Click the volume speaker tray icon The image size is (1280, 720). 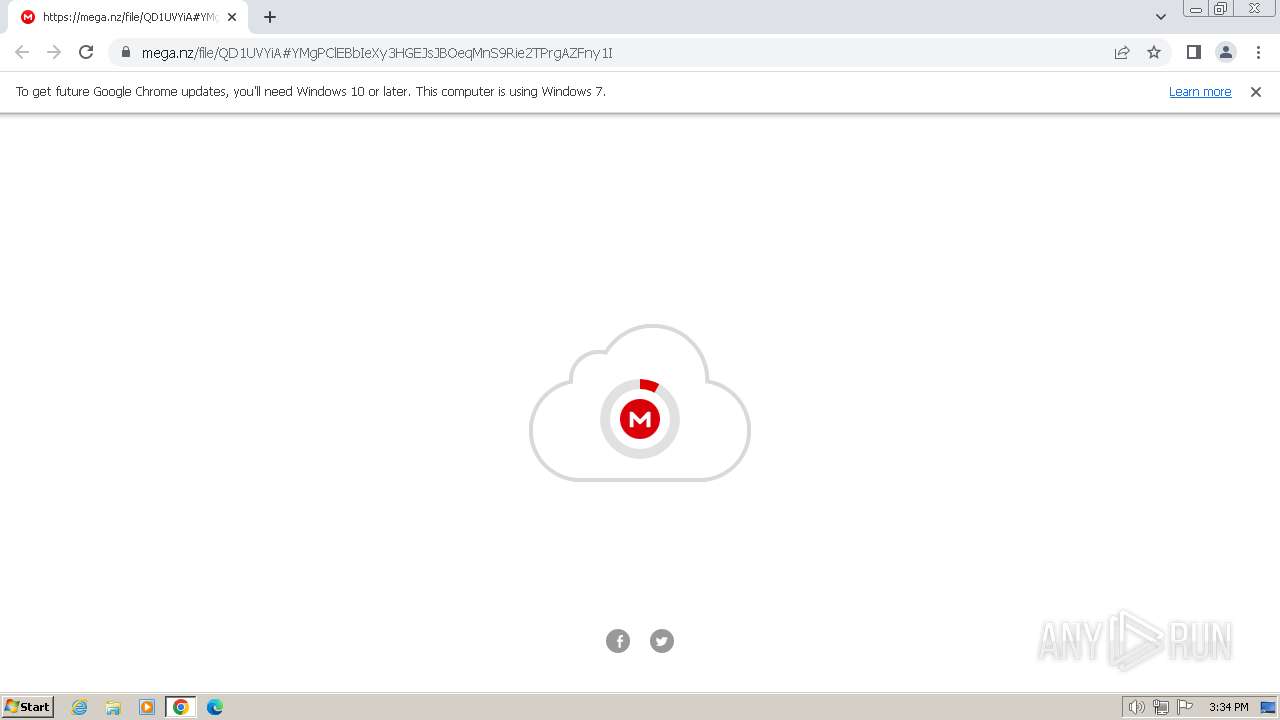1136,707
